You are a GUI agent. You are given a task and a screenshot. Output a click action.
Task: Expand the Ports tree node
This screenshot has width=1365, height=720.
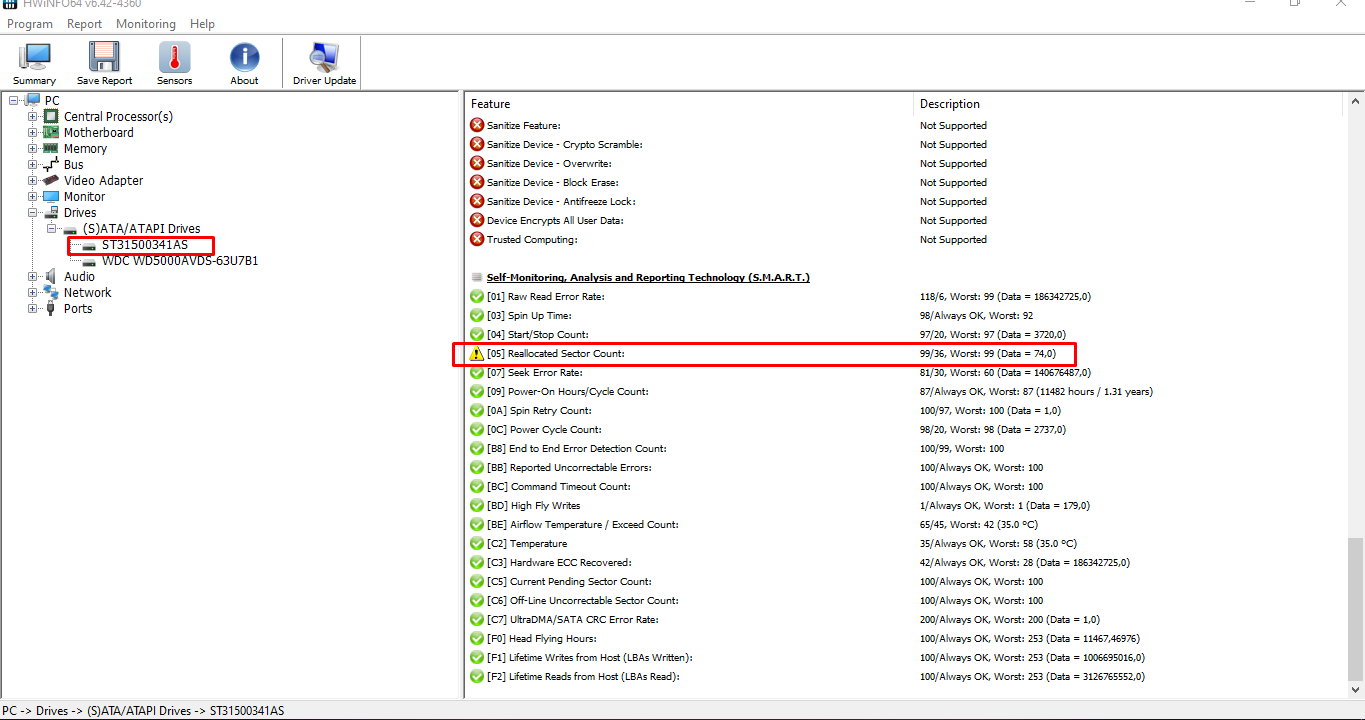[33, 308]
